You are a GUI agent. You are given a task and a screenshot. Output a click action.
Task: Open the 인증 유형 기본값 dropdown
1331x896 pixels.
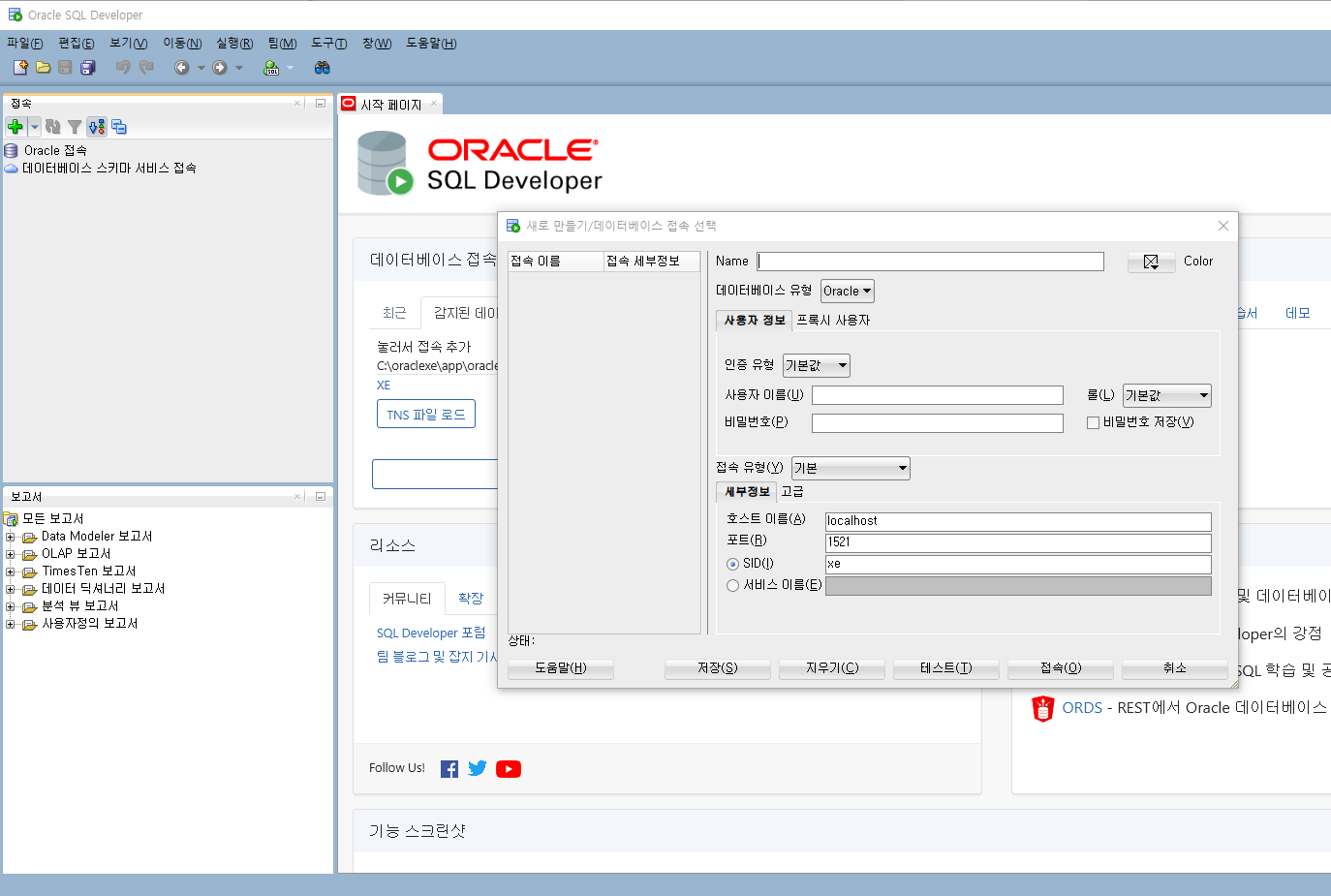(817, 365)
